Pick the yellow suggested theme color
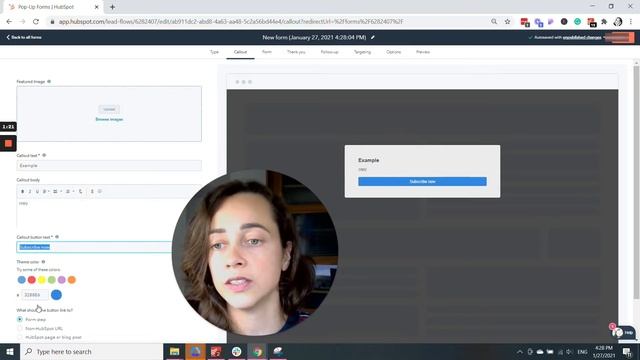Viewport: 640px width, 360px height. point(42,280)
